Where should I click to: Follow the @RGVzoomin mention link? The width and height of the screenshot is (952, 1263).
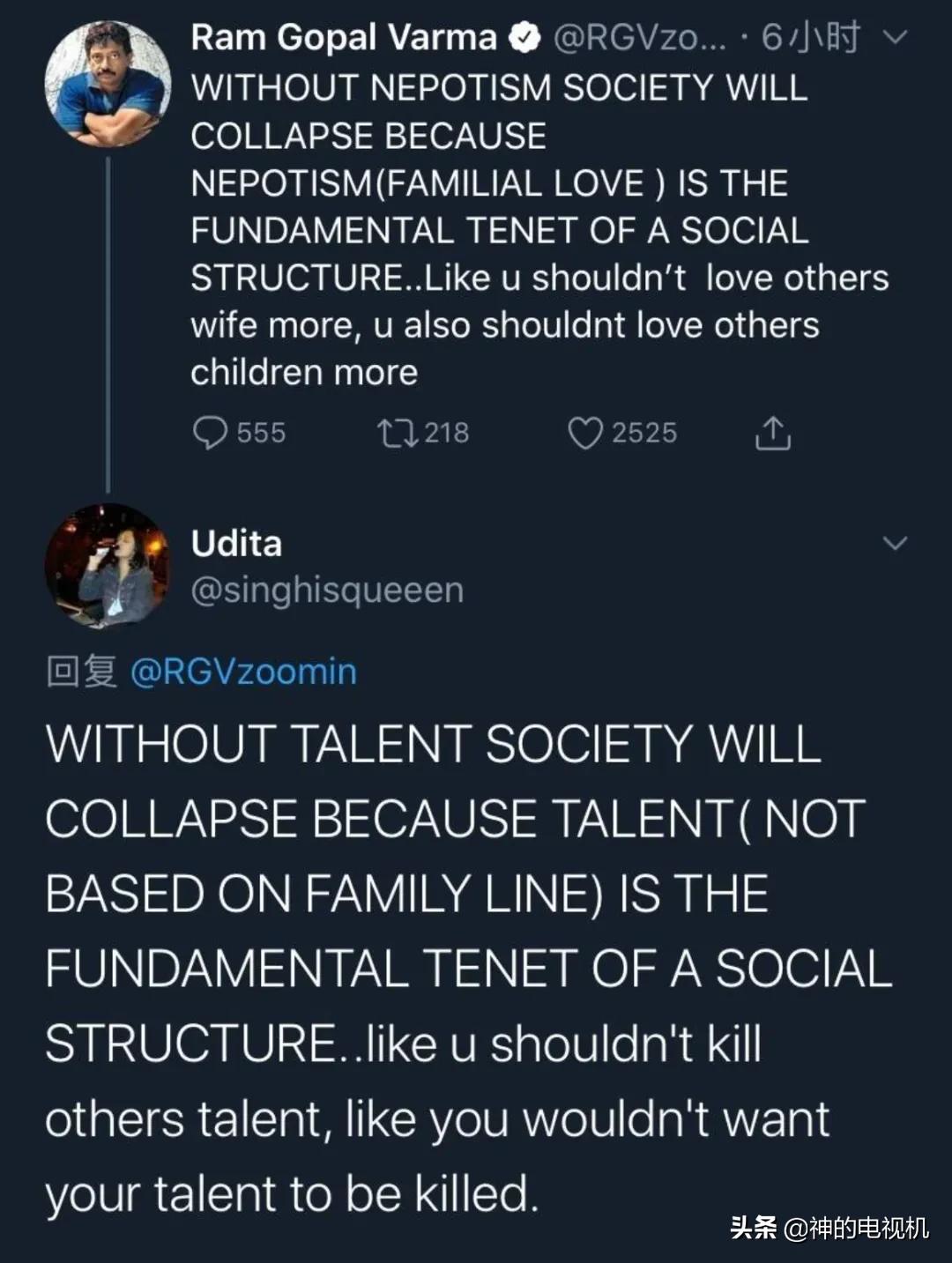point(243,672)
